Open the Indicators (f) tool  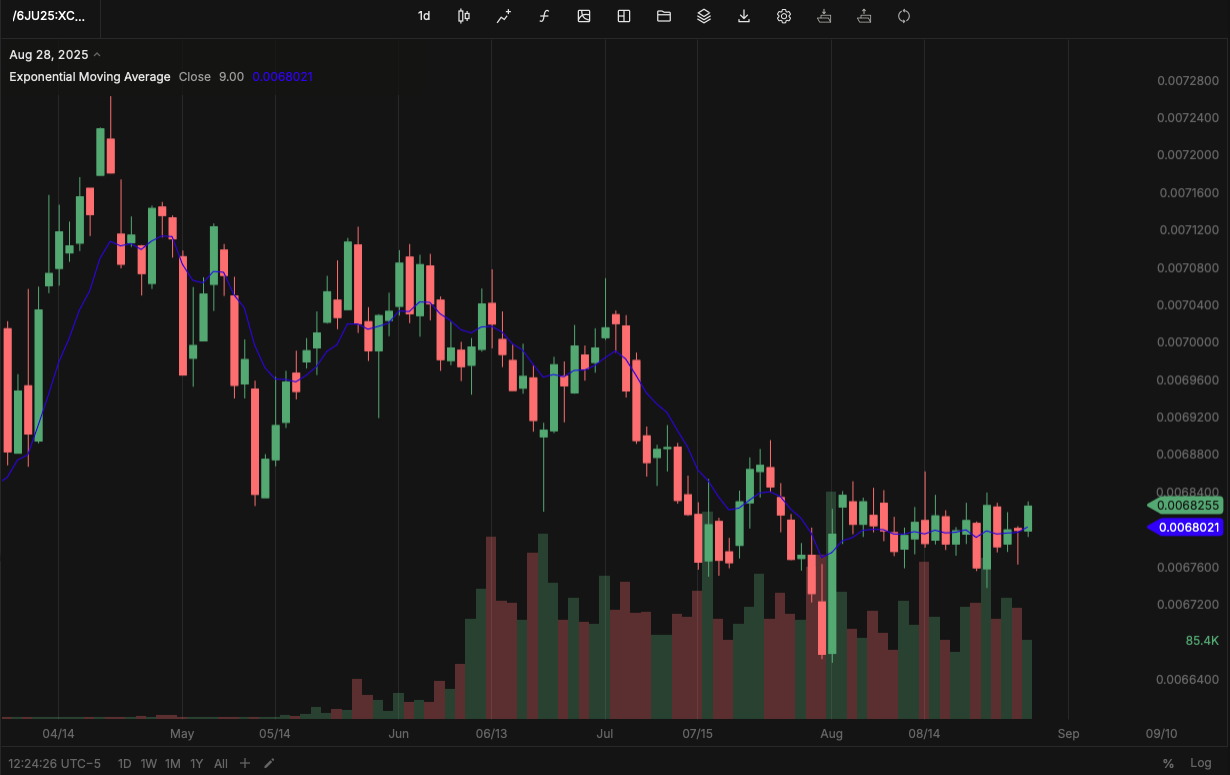pos(544,16)
